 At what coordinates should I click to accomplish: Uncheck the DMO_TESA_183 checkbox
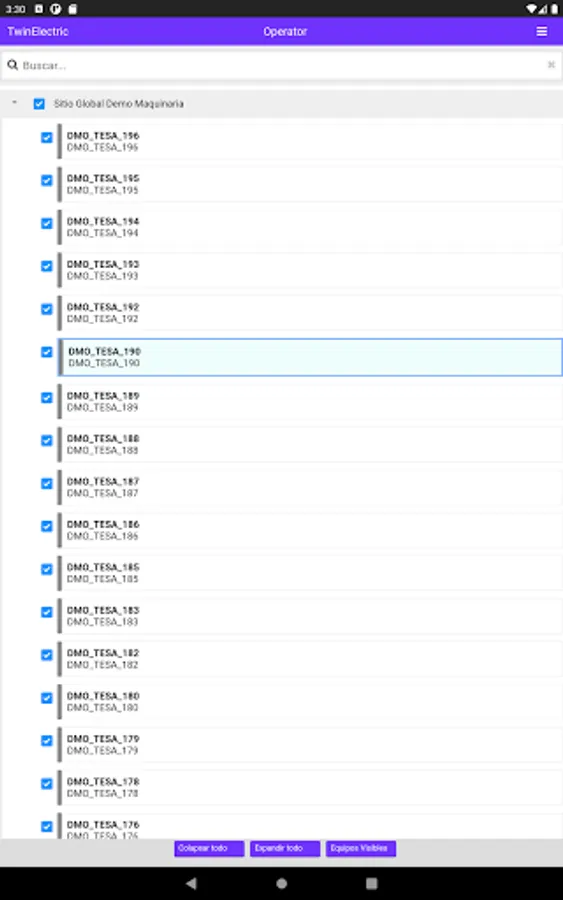pos(46,612)
